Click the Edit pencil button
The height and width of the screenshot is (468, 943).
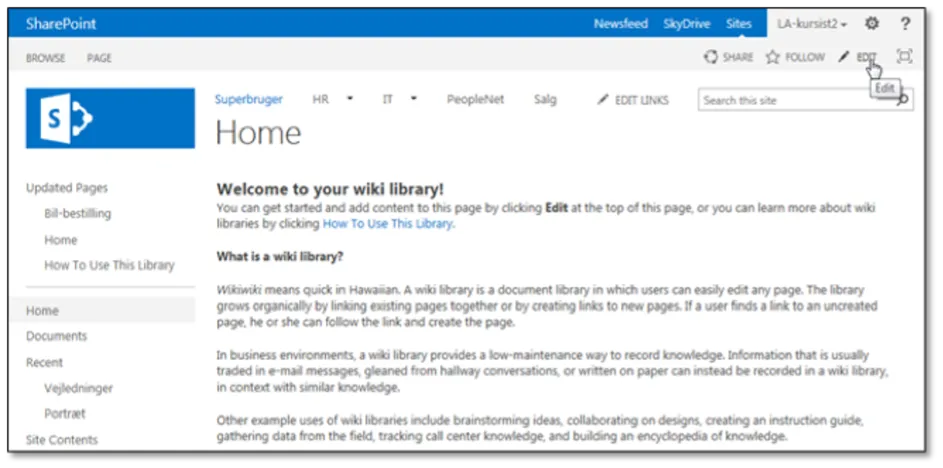point(858,57)
